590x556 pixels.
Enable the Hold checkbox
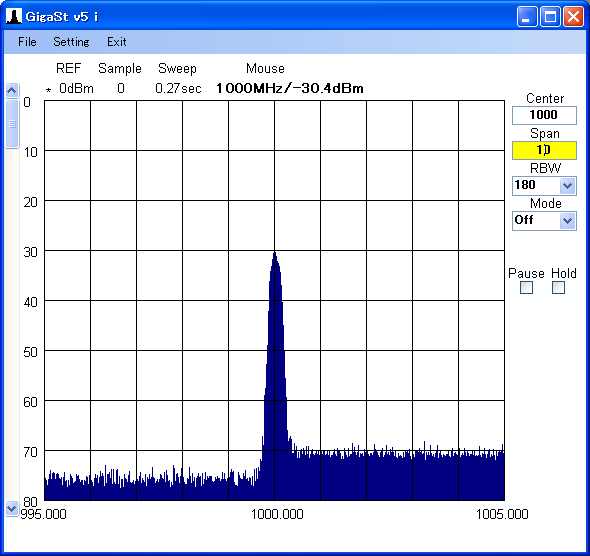point(558,288)
